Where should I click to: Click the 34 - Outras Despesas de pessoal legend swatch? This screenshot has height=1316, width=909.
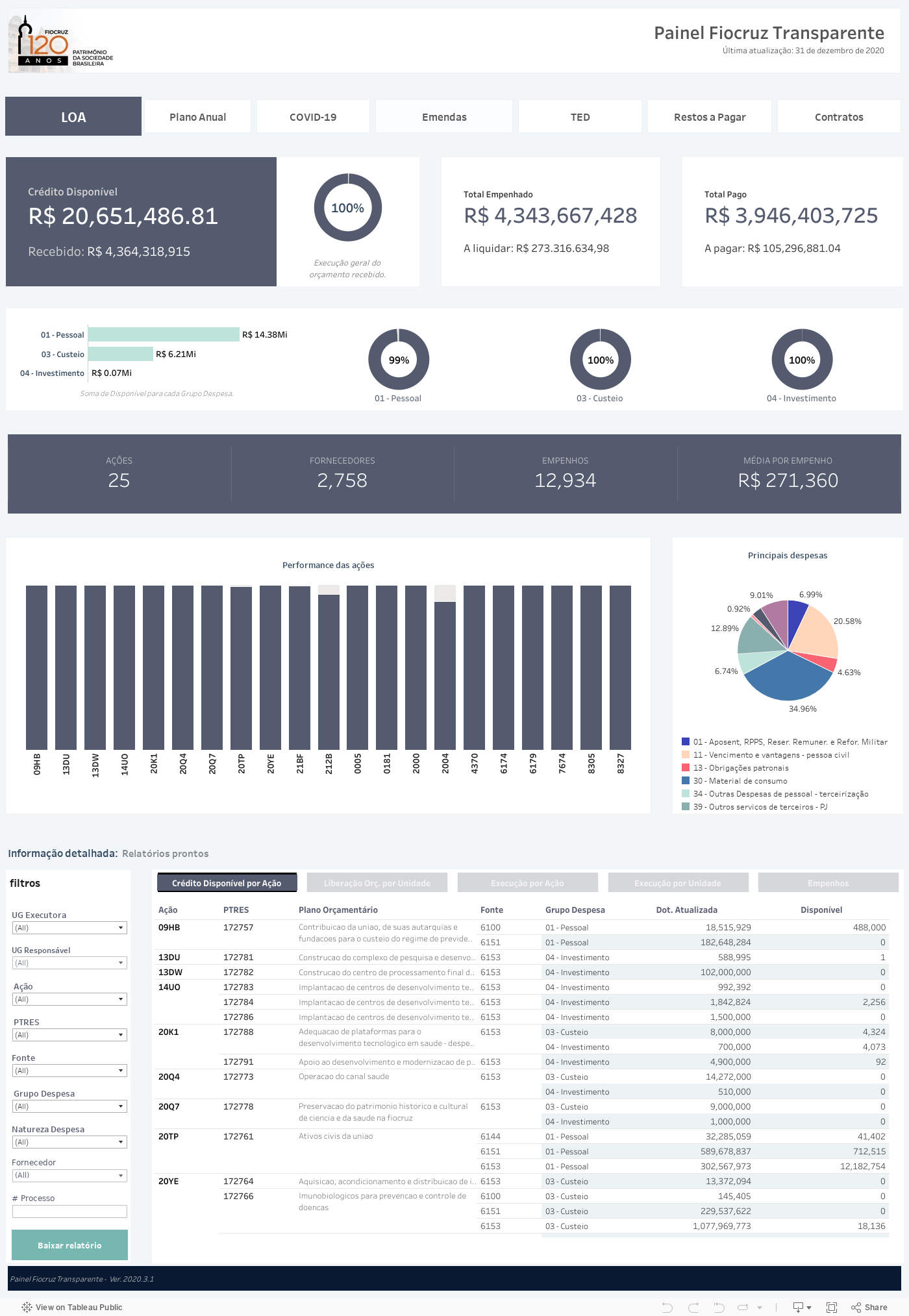click(x=686, y=793)
